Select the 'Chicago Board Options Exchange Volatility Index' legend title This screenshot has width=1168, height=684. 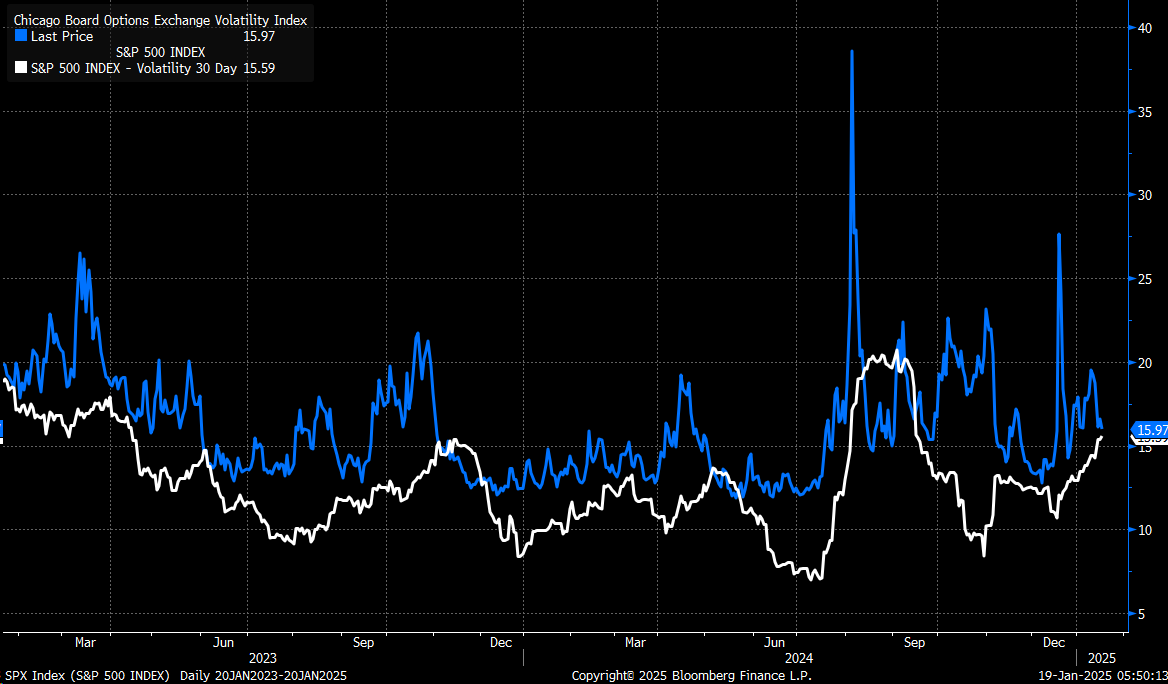tap(160, 20)
